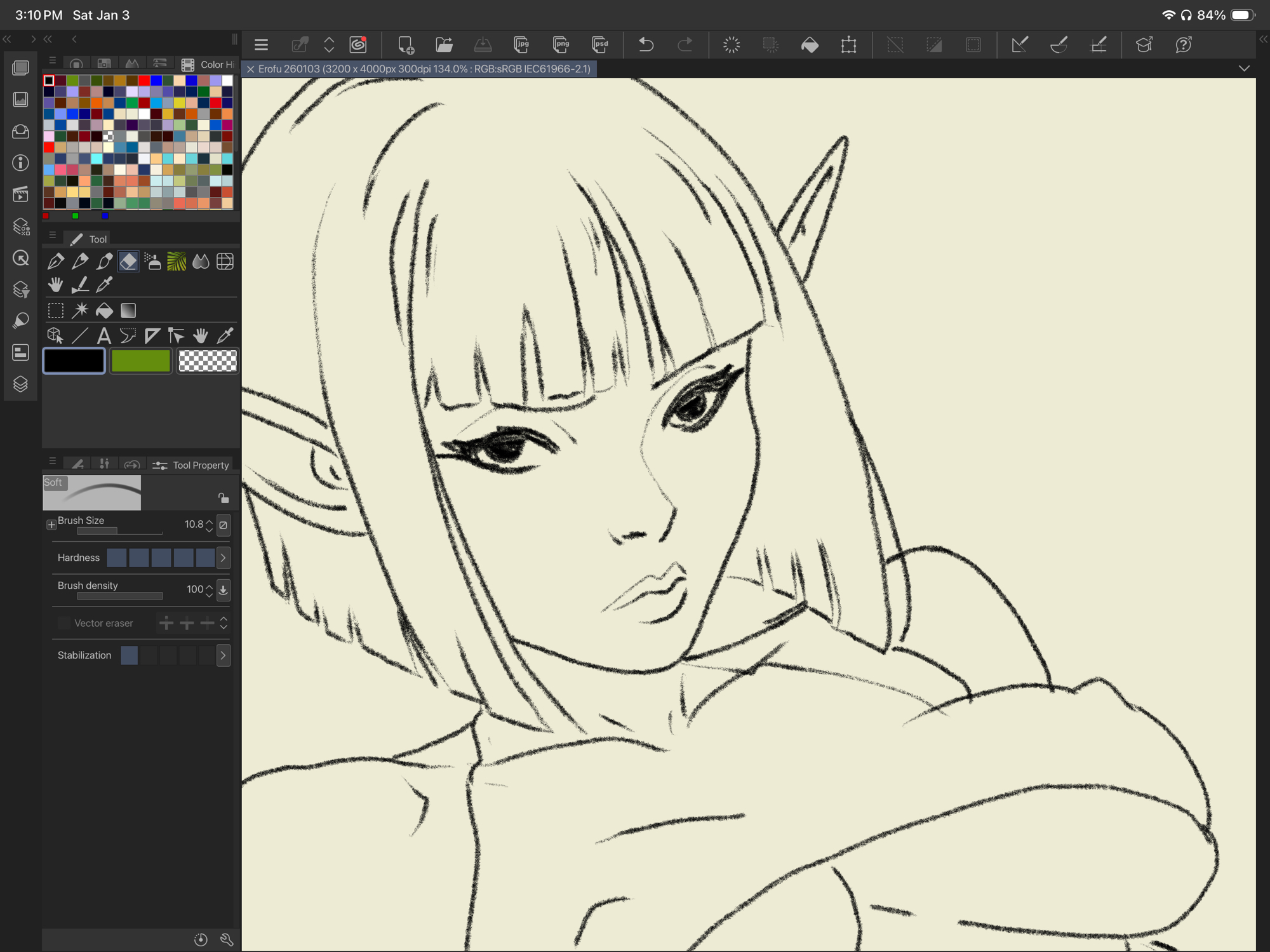Choose the Auto select magic wand tool
Screen dimensions: 1270x952
click(80, 310)
